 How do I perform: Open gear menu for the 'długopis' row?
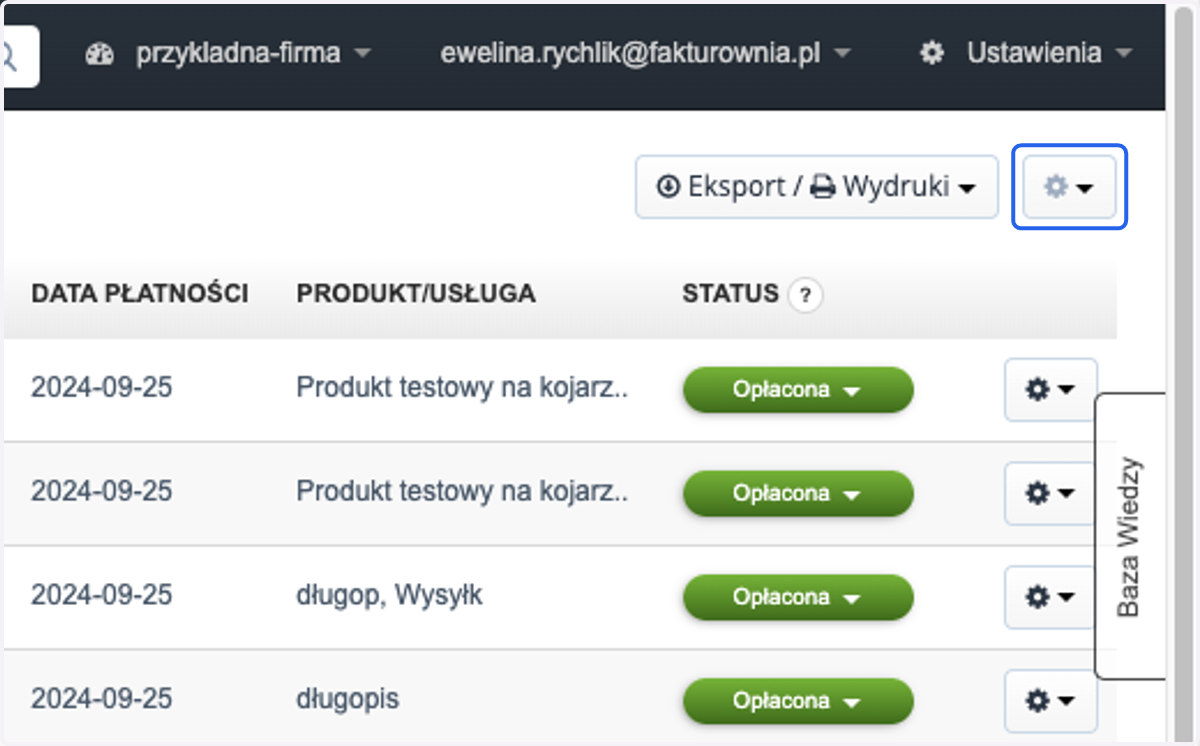(1050, 701)
